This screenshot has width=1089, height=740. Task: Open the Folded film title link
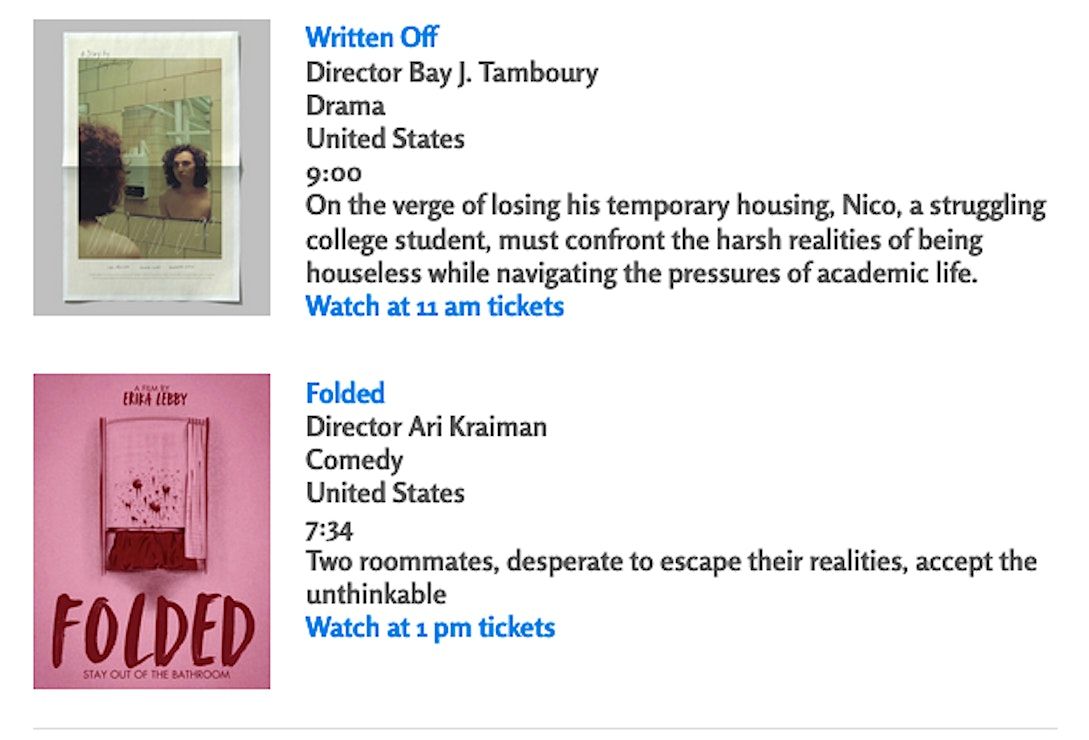pyautogui.click(x=345, y=393)
